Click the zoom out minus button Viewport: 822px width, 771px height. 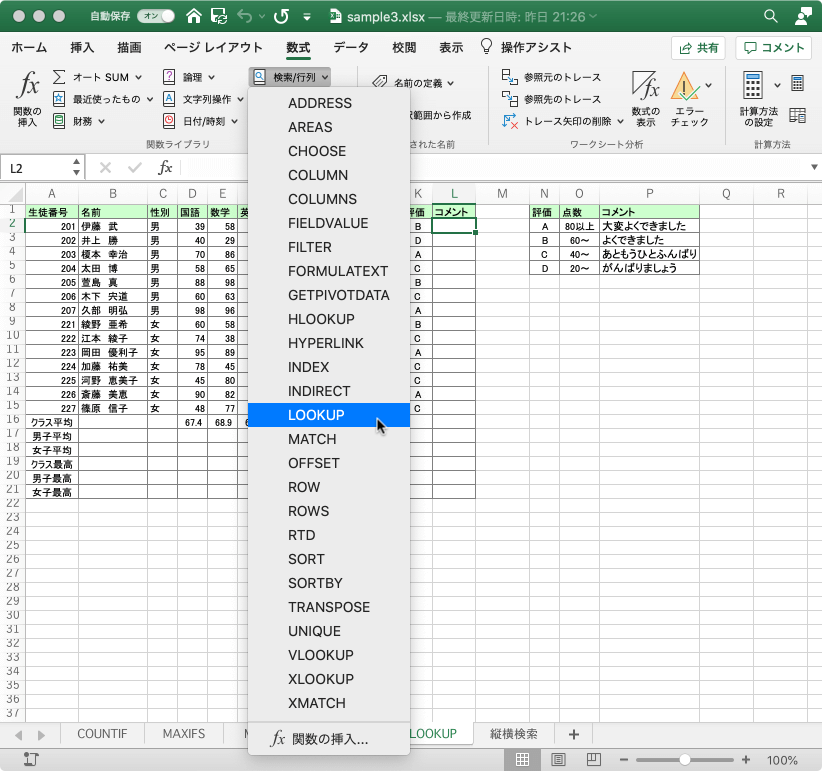click(x=623, y=759)
